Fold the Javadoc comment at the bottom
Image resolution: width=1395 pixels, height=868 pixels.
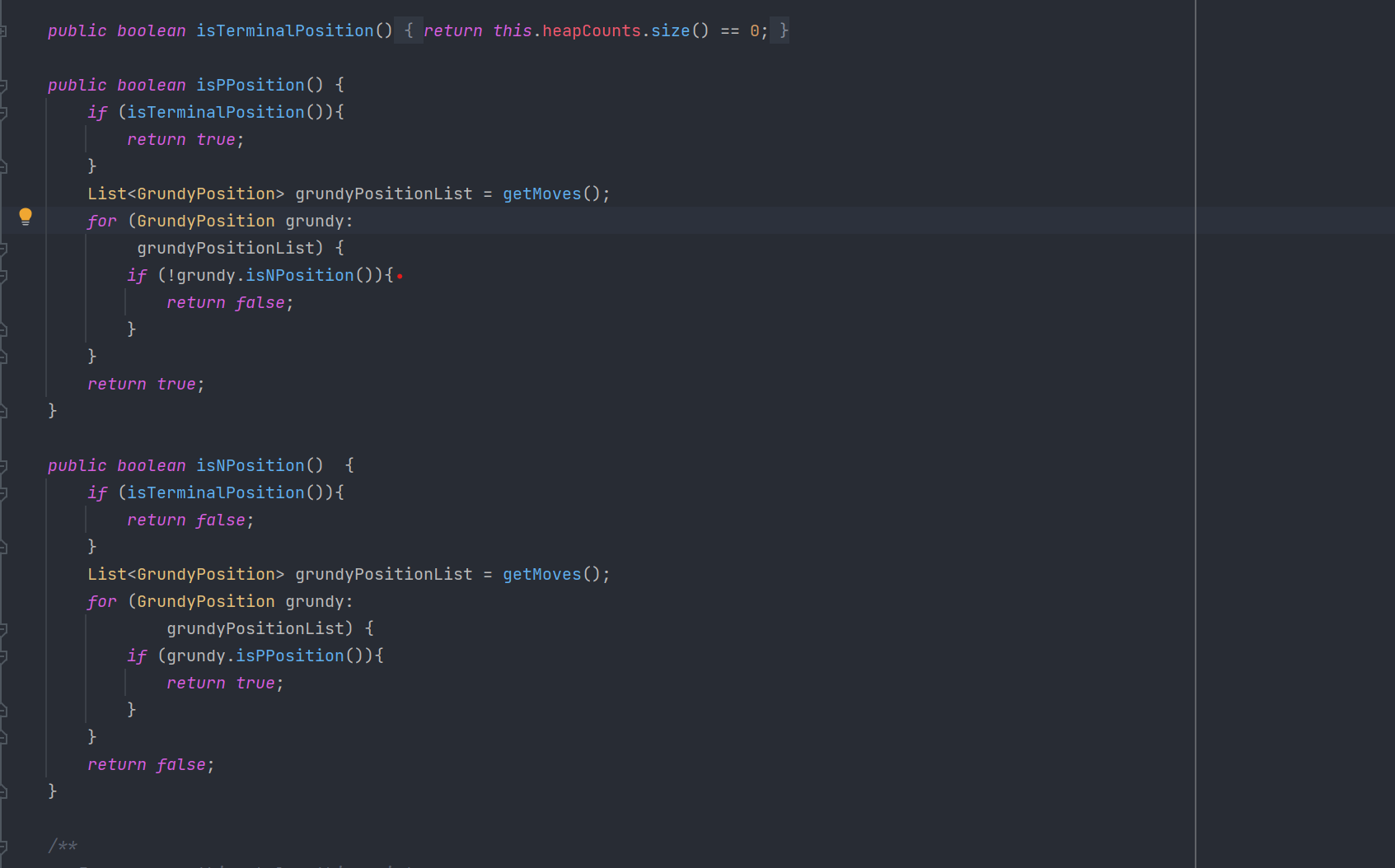tap(3, 847)
